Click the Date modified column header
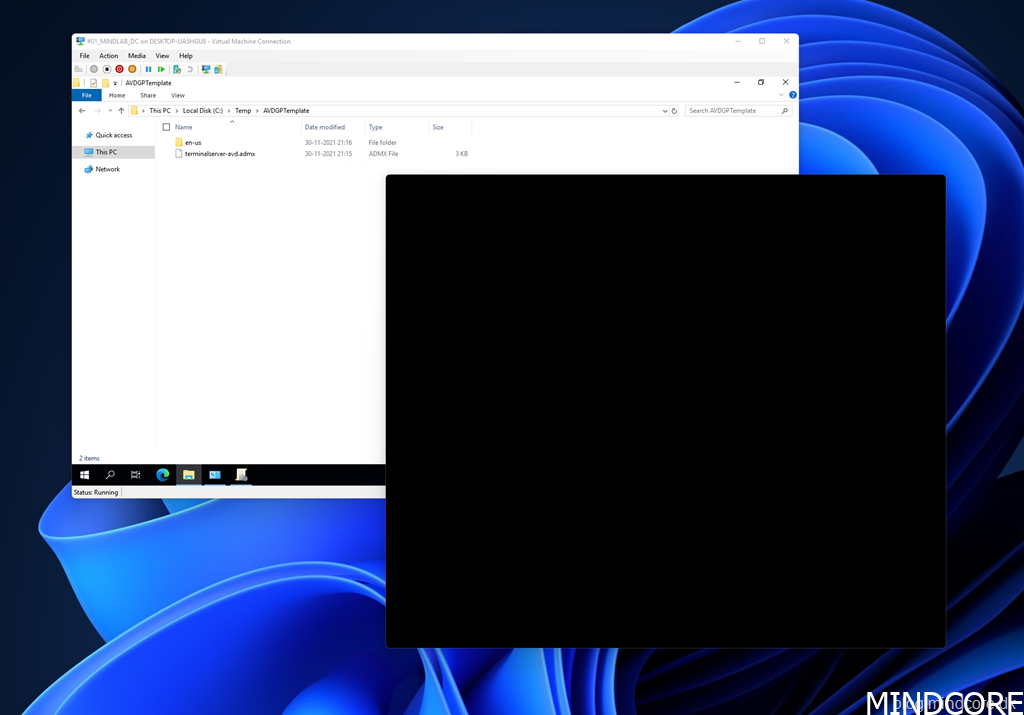 325,127
